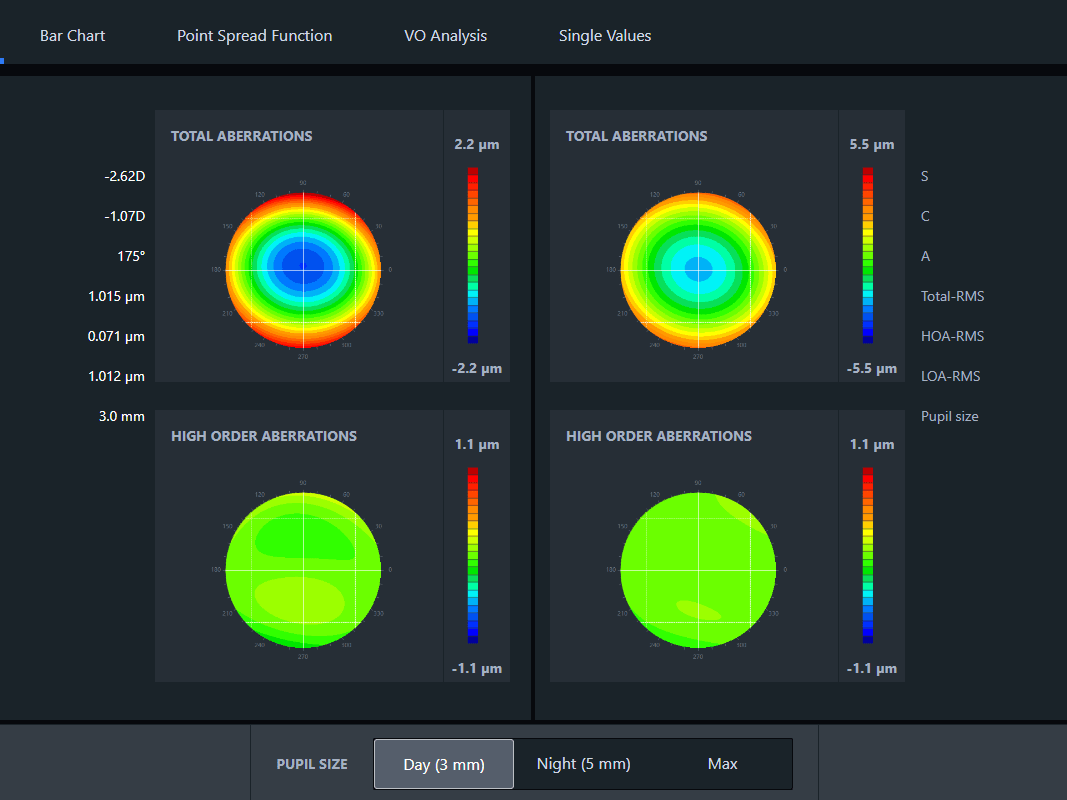Open the Point Spread Function tab
The image size is (1067, 800).
click(x=254, y=36)
